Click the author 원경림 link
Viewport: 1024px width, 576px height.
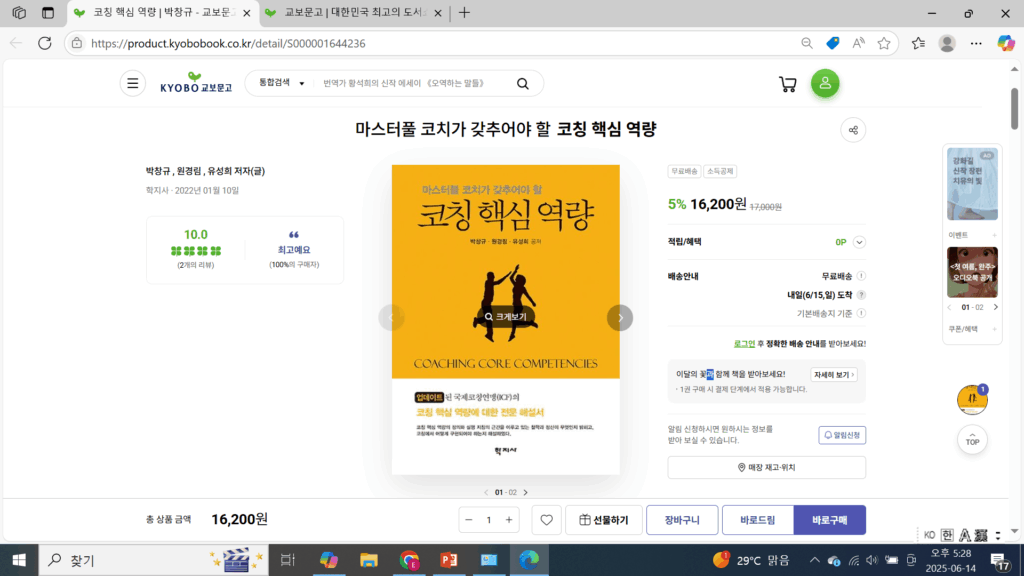[189, 171]
